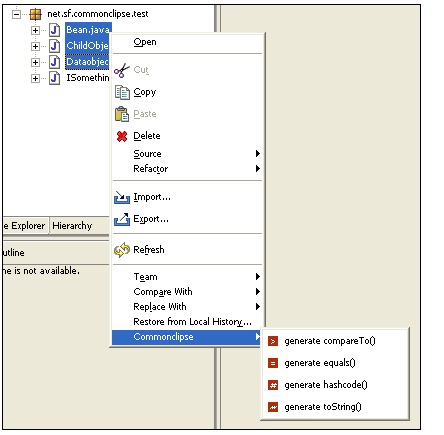Click the Copy documents icon
The height and width of the screenshot is (435, 444).
[122, 92]
